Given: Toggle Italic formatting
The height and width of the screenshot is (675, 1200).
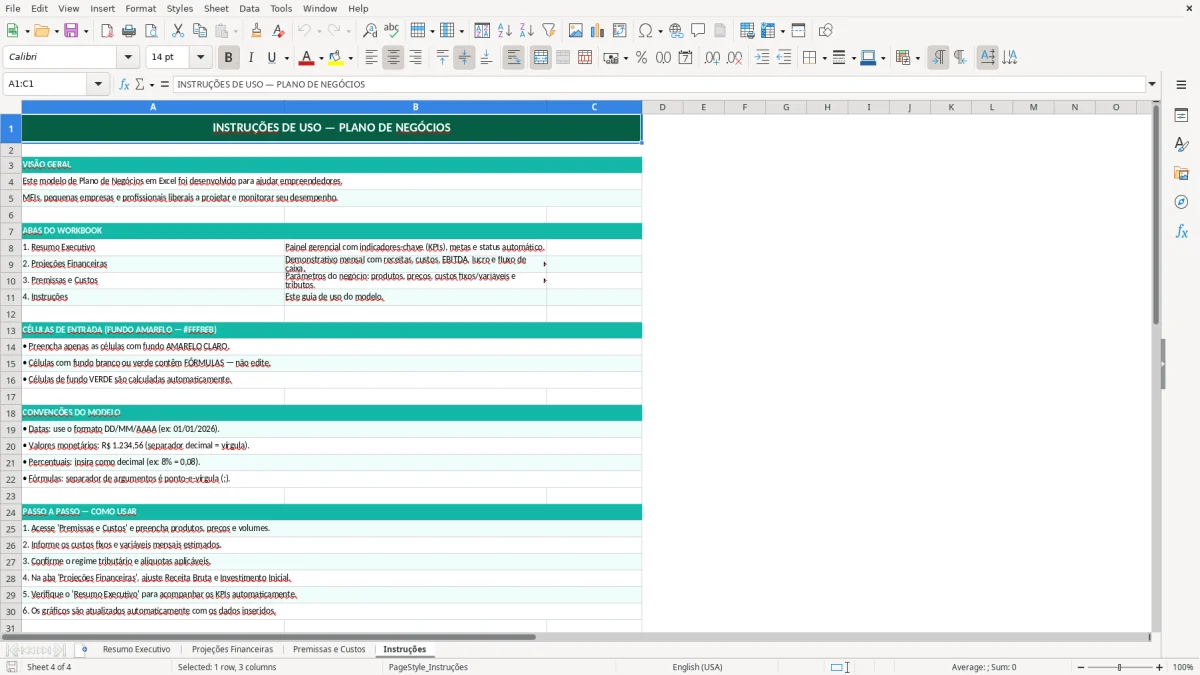Looking at the screenshot, I should click(x=250, y=58).
